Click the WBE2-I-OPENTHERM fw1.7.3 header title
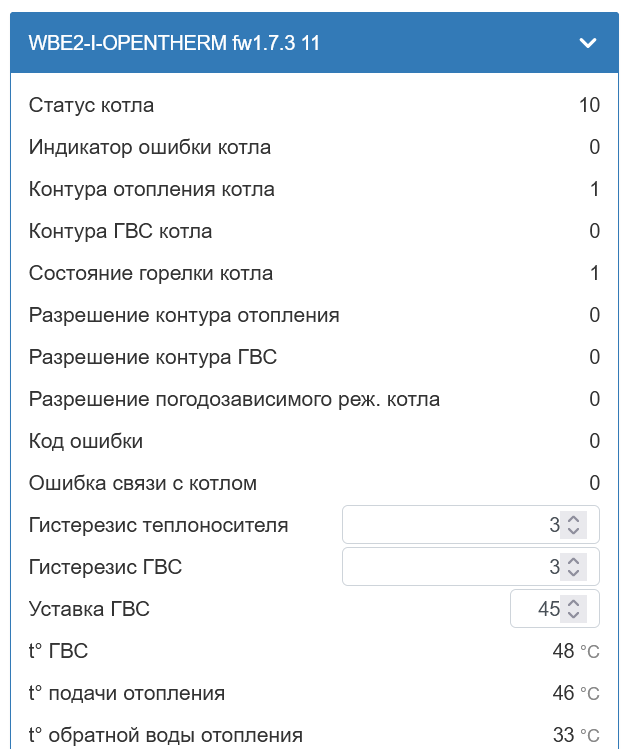629x749 pixels. pos(175,43)
